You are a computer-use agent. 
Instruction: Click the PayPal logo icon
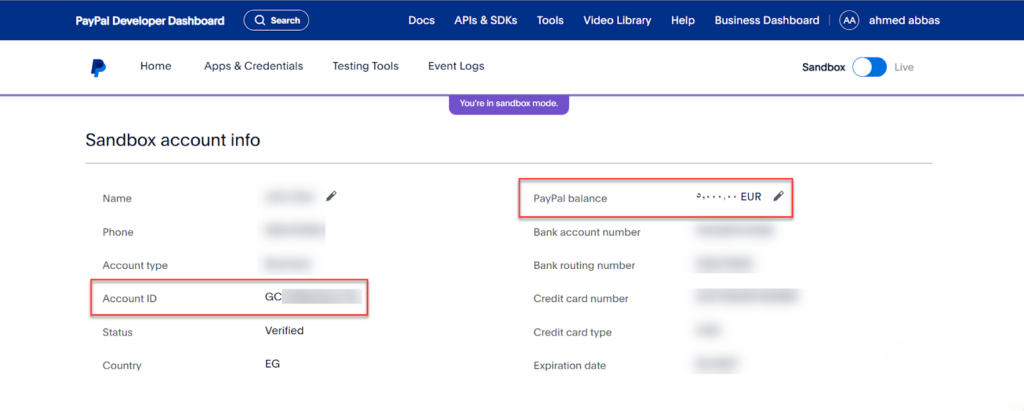tap(99, 67)
